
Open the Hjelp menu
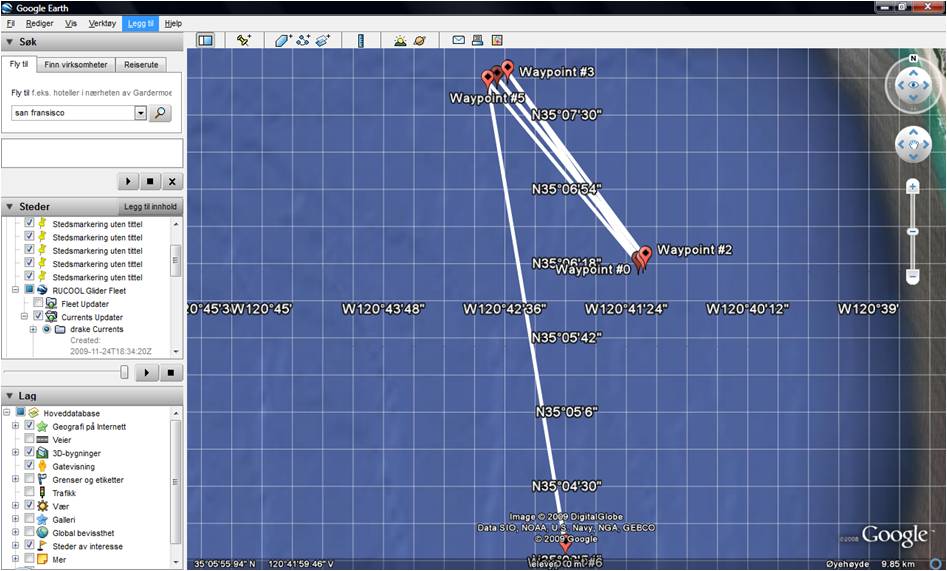pos(173,24)
